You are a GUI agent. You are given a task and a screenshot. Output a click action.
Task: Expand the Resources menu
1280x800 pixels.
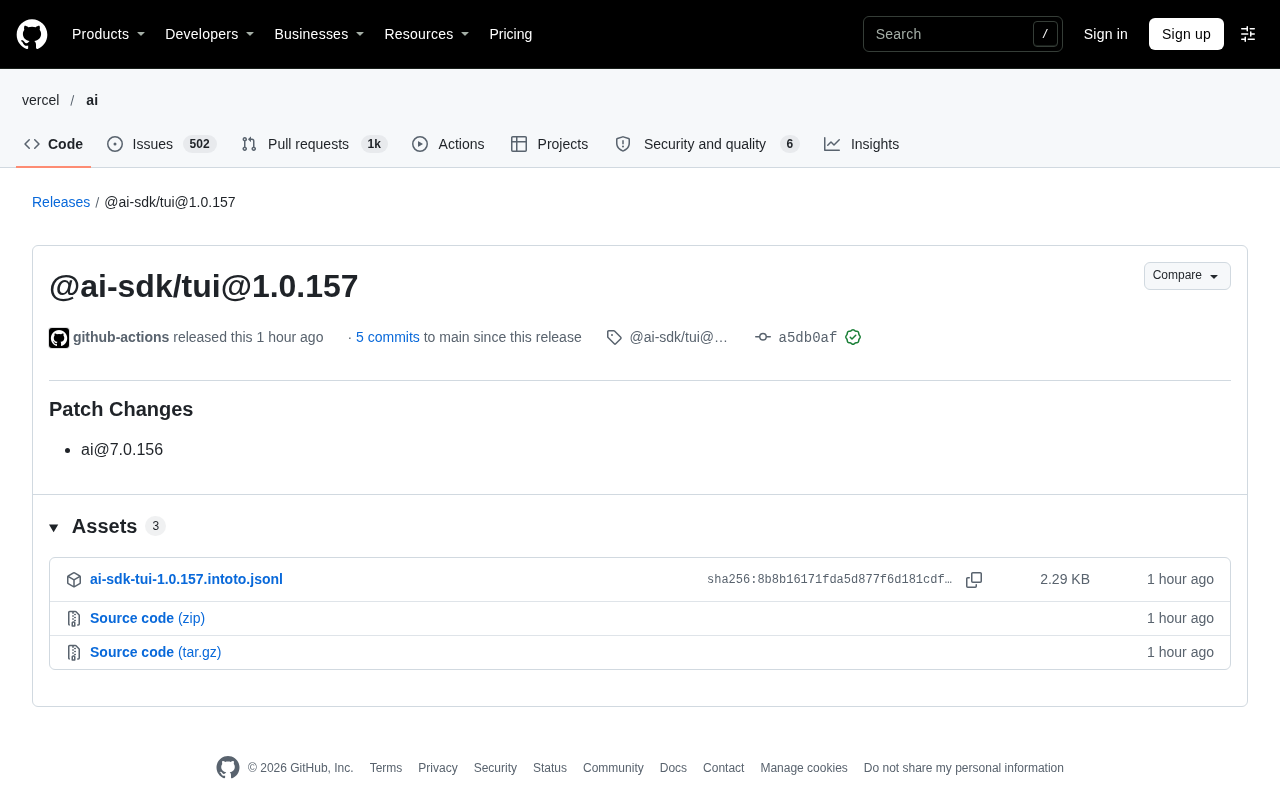pos(427,34)
